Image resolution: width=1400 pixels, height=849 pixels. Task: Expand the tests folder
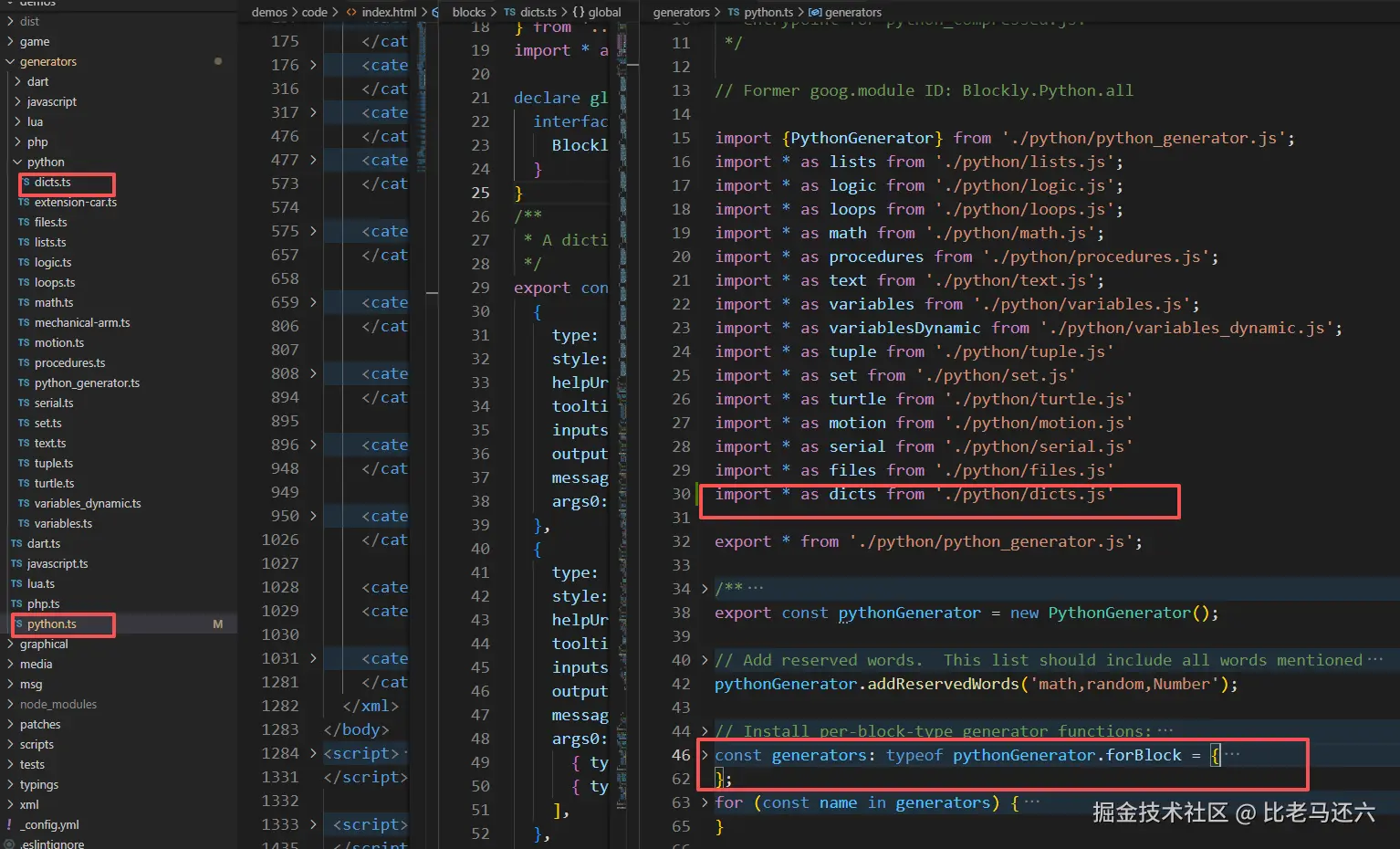click(x=10, y=765)
